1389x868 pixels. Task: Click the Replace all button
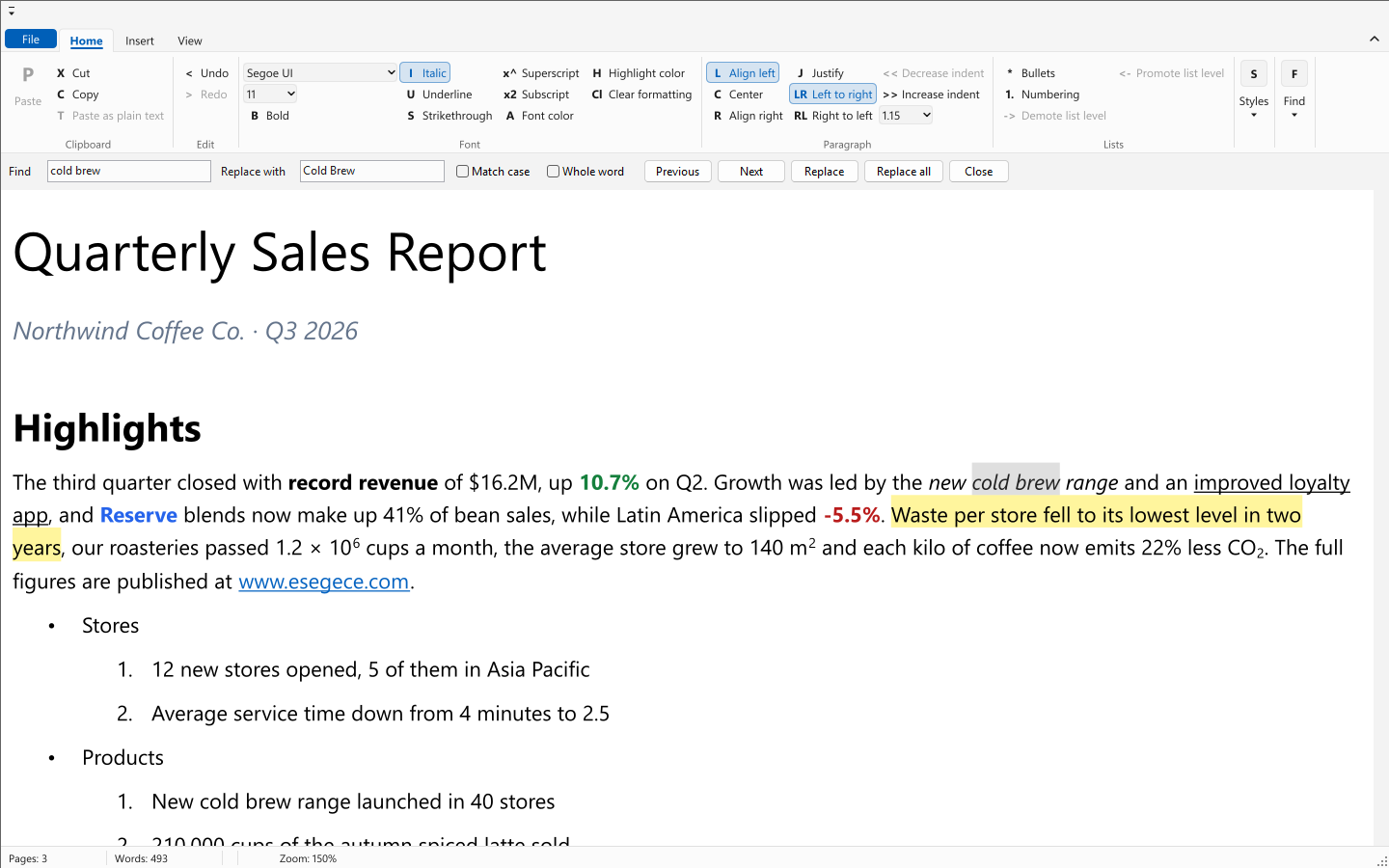[904, 172]
